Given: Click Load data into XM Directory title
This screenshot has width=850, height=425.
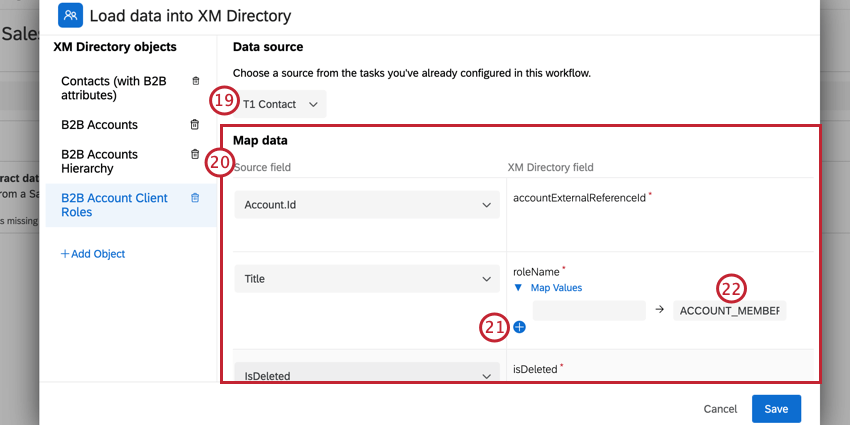Looking at the screenshot, I should (x=190, y=16).
